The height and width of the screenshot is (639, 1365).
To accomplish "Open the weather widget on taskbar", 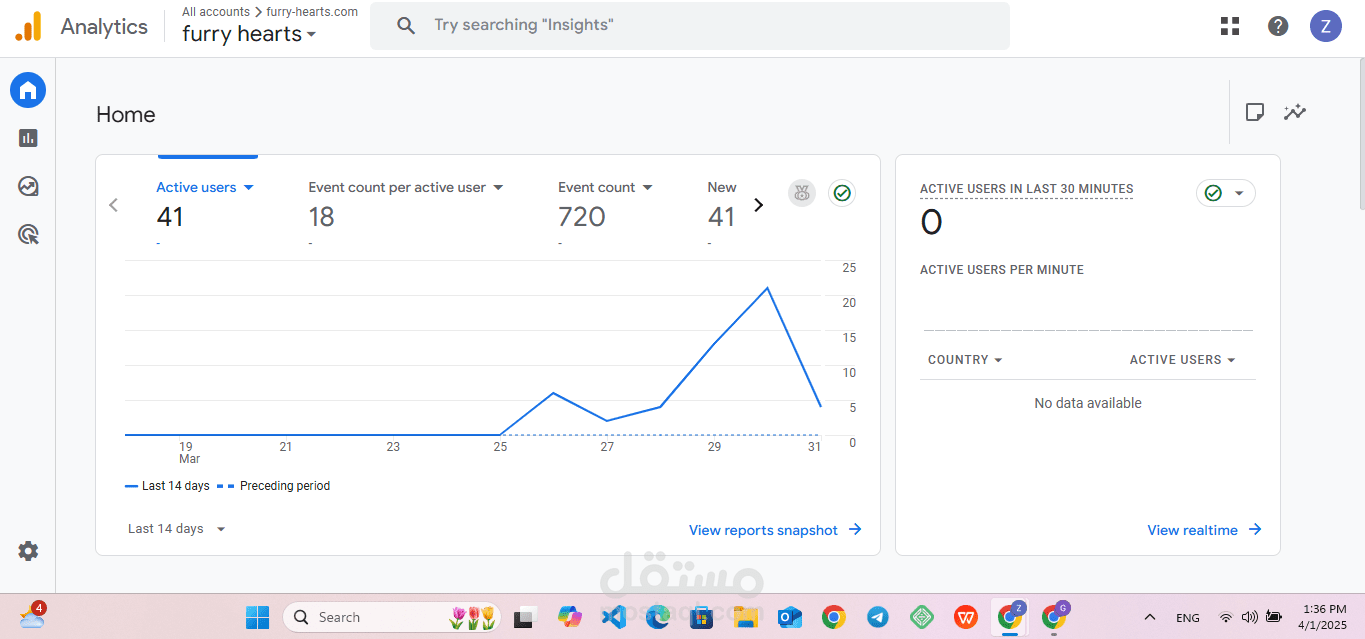I will point(31,617).
